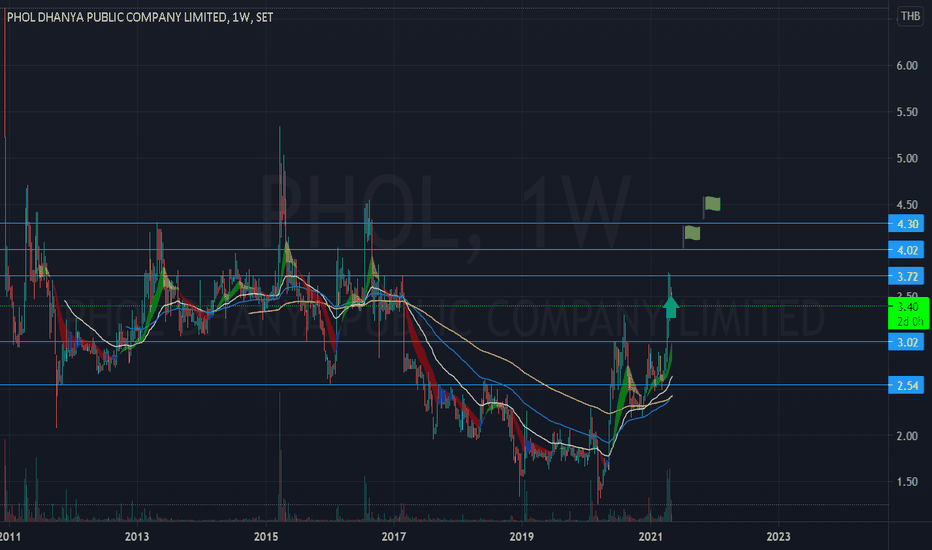The width and height of the screenshot is (932, 550).
Task: Click the 2015 time axis label
Action: click(266, 536)
